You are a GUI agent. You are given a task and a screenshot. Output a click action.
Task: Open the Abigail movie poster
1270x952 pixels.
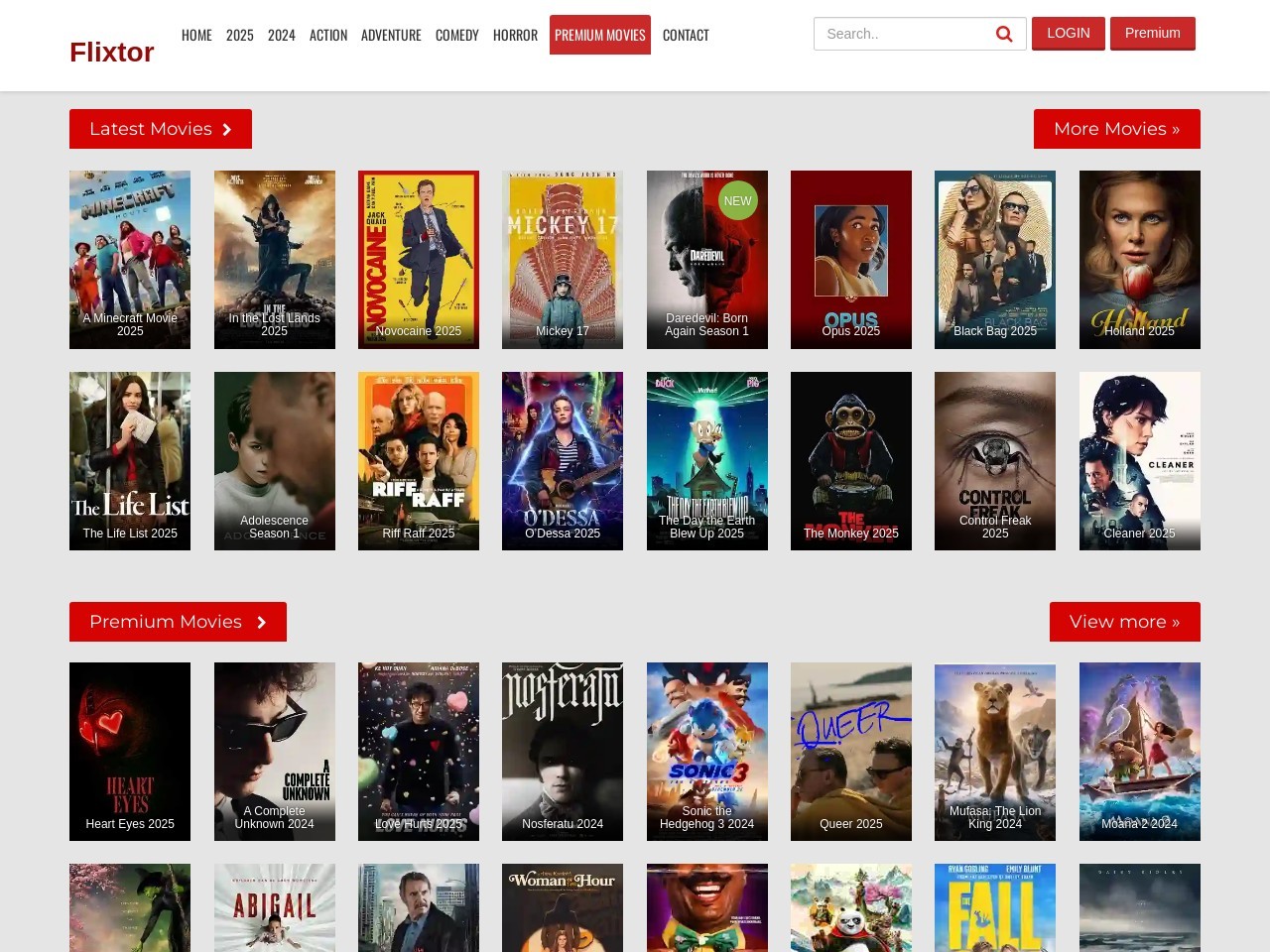(275, 908)
